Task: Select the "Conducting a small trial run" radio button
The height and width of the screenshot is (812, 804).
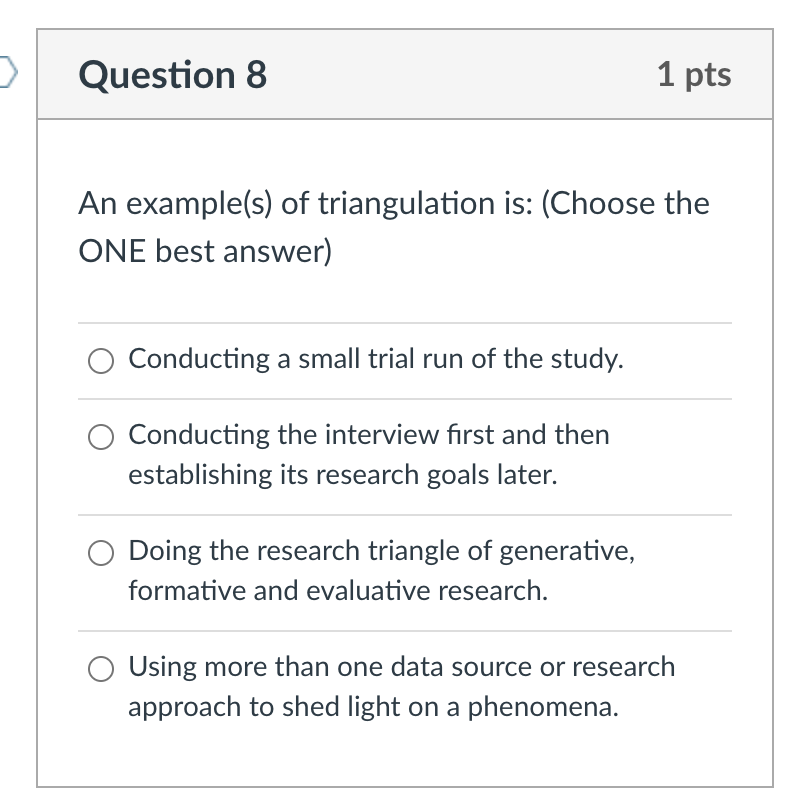Action: point(101,360)
